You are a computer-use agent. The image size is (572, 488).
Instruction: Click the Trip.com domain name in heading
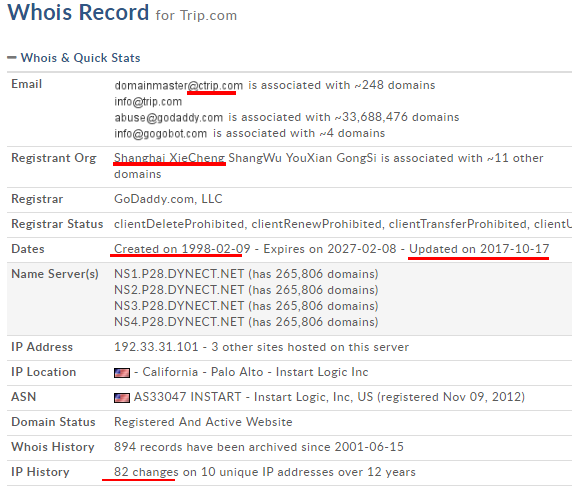pyautogui.click(x=208, y=15)
